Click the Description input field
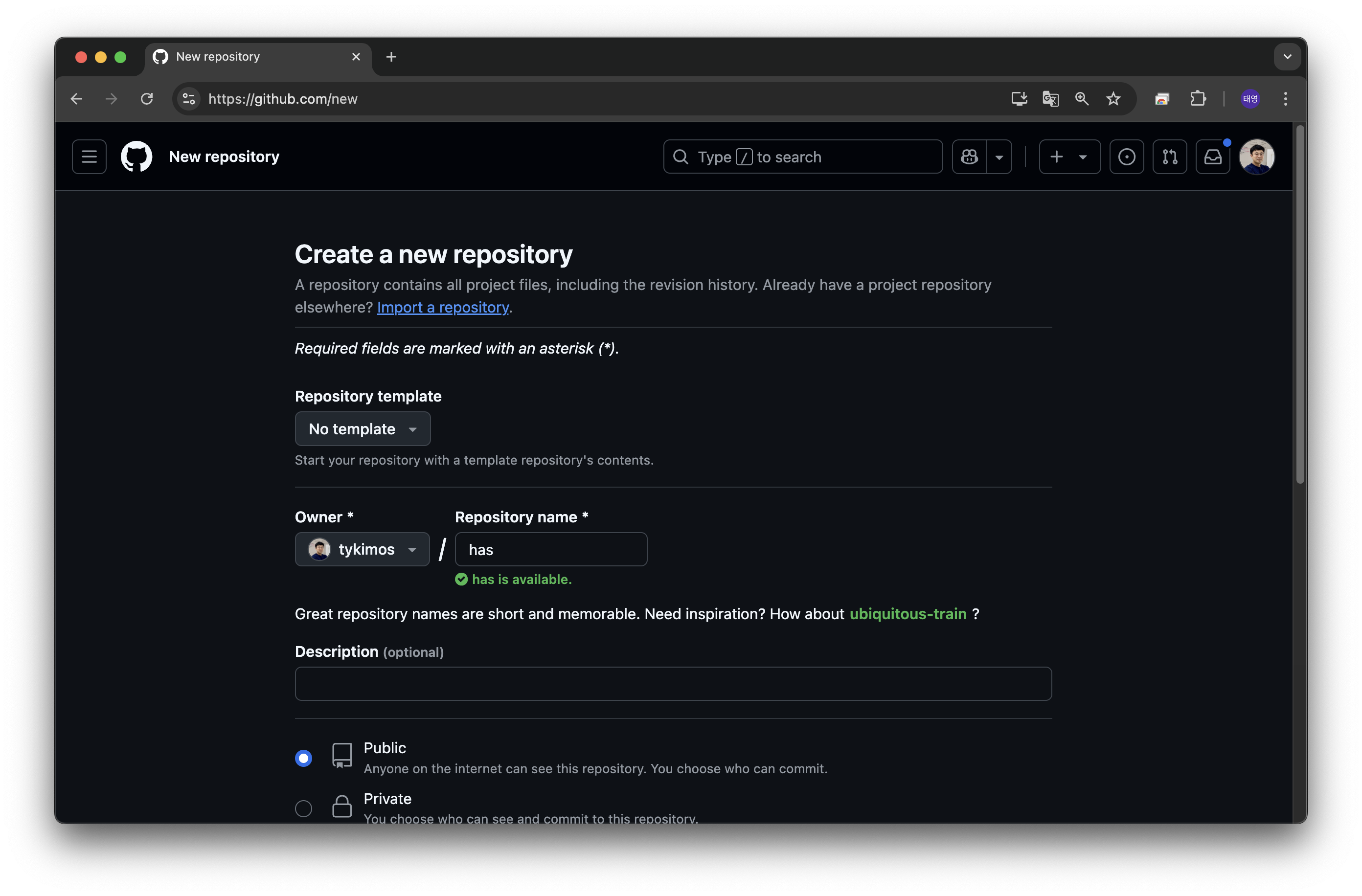The image size is (1362, 896). tap(673, 684)
